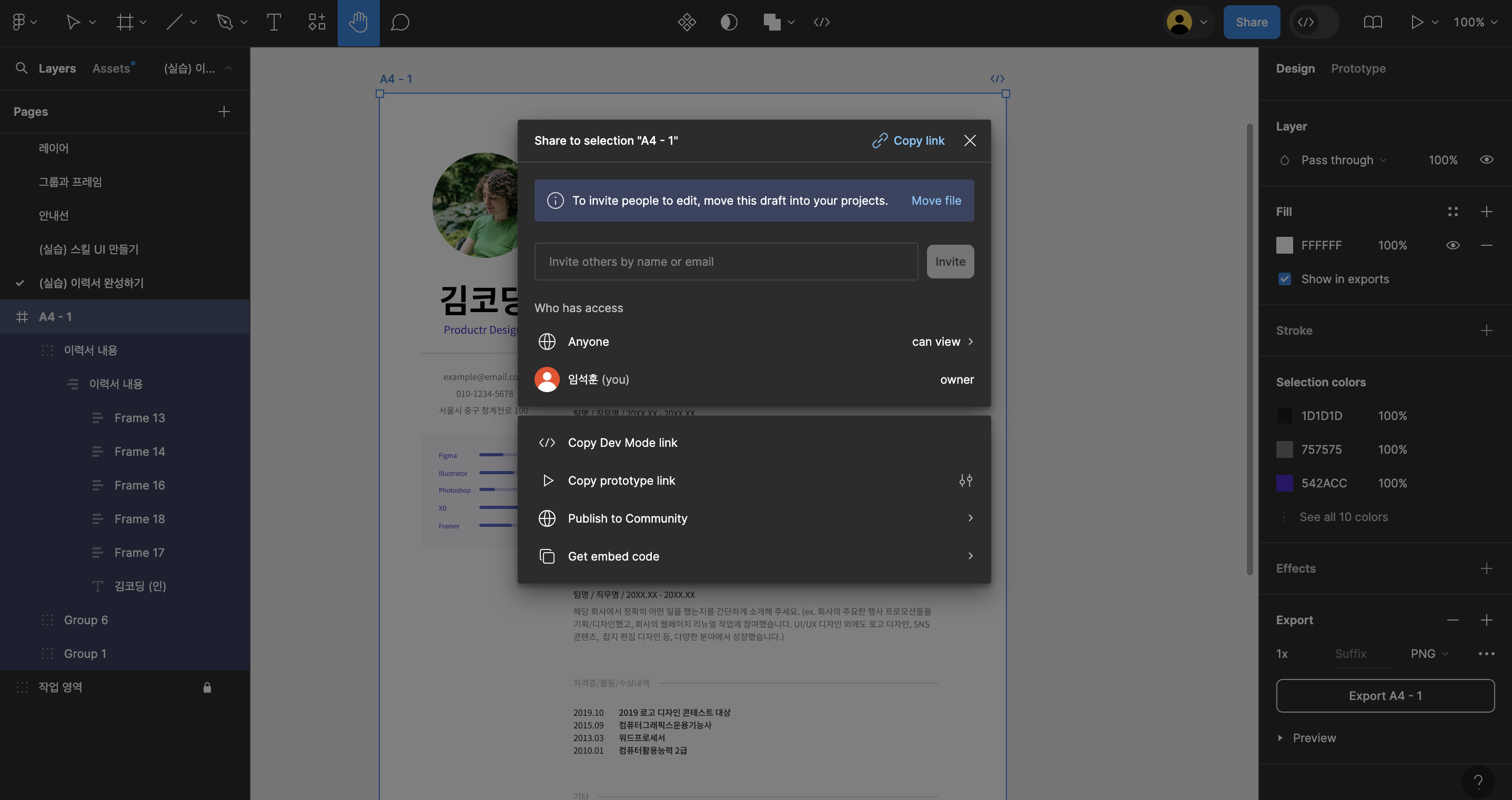
Task: Click the Resources components icon
Action: click(317, 22)
